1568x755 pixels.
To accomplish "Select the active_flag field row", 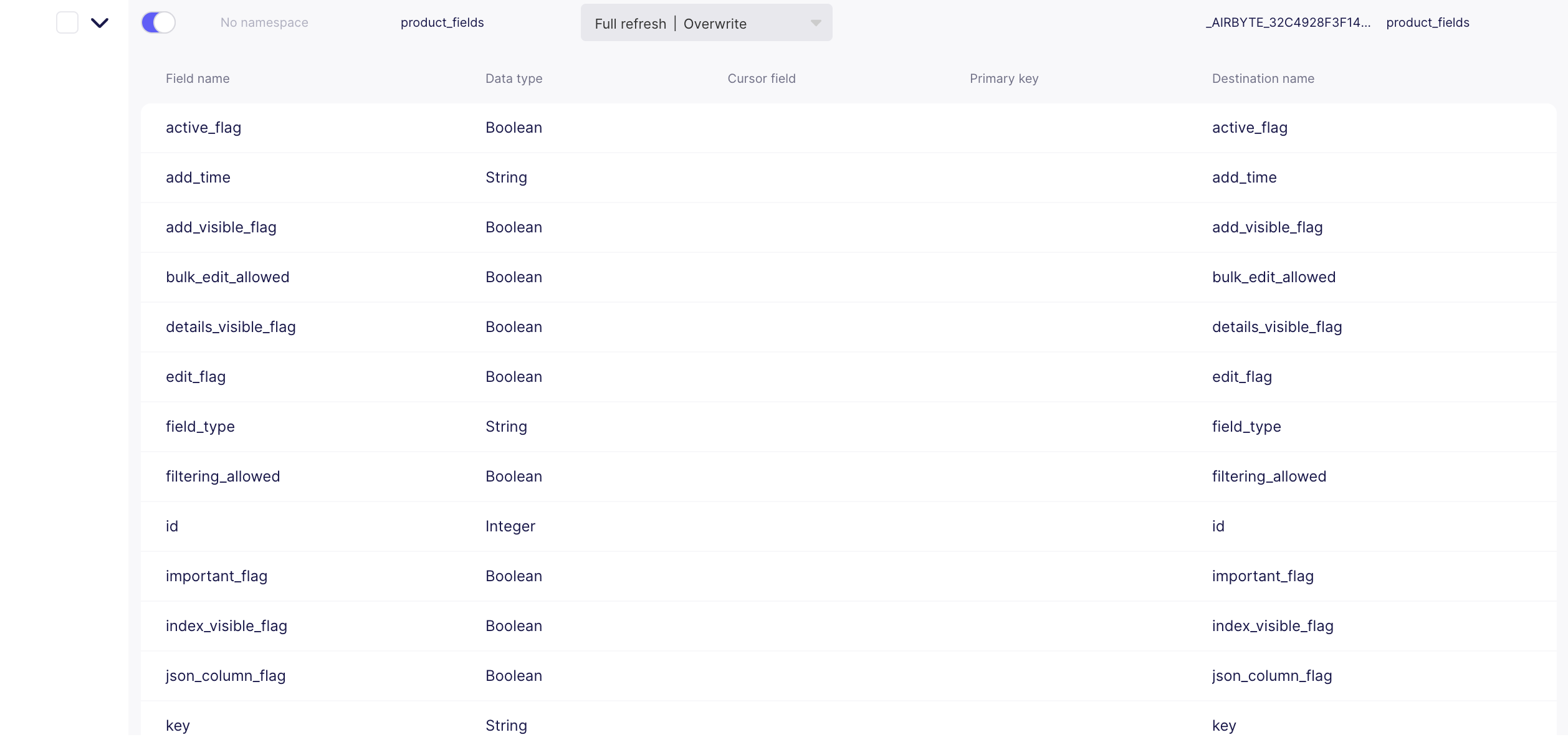I will 203,127.
